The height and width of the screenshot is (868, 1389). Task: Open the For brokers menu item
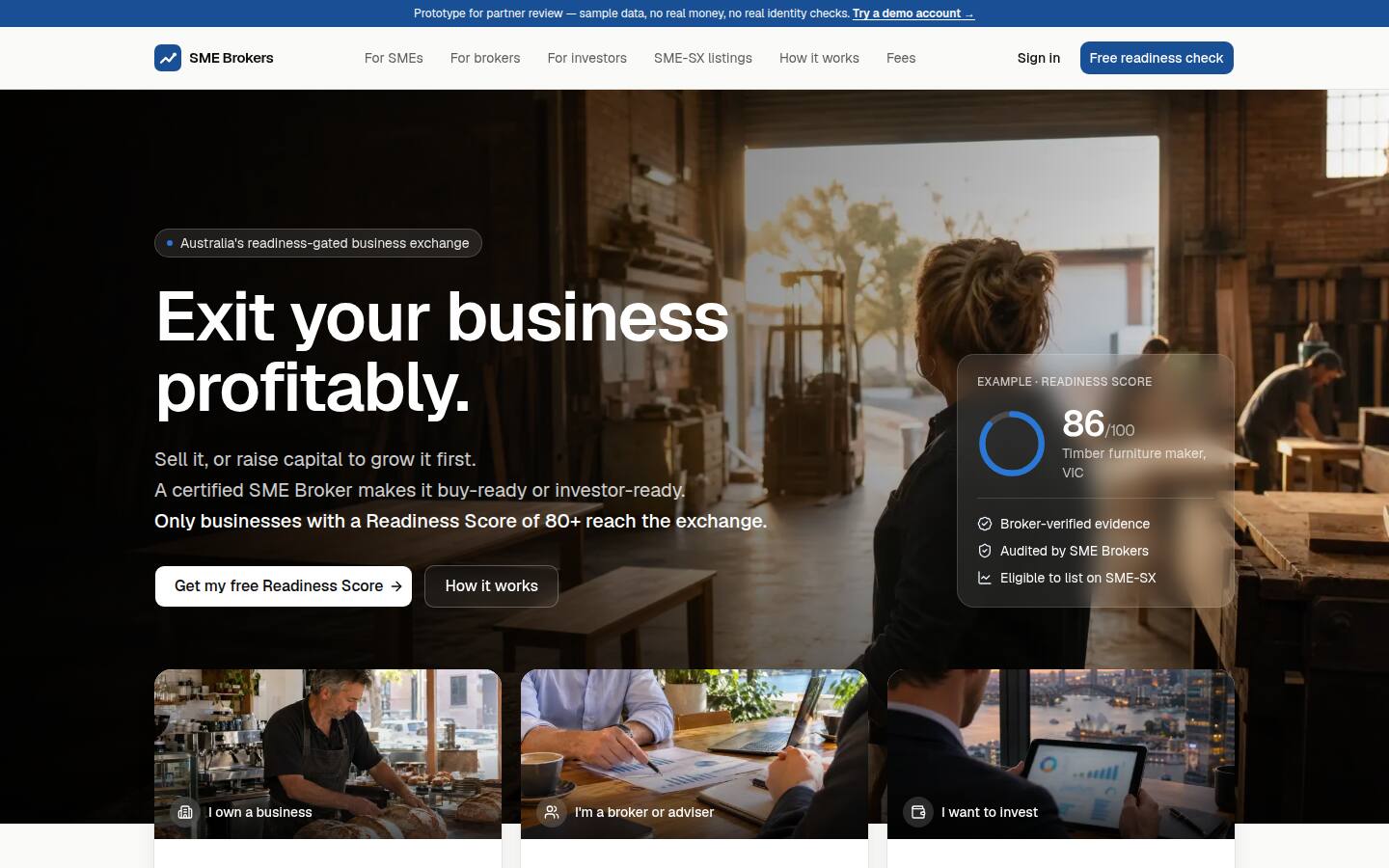(x=485, y=58)
